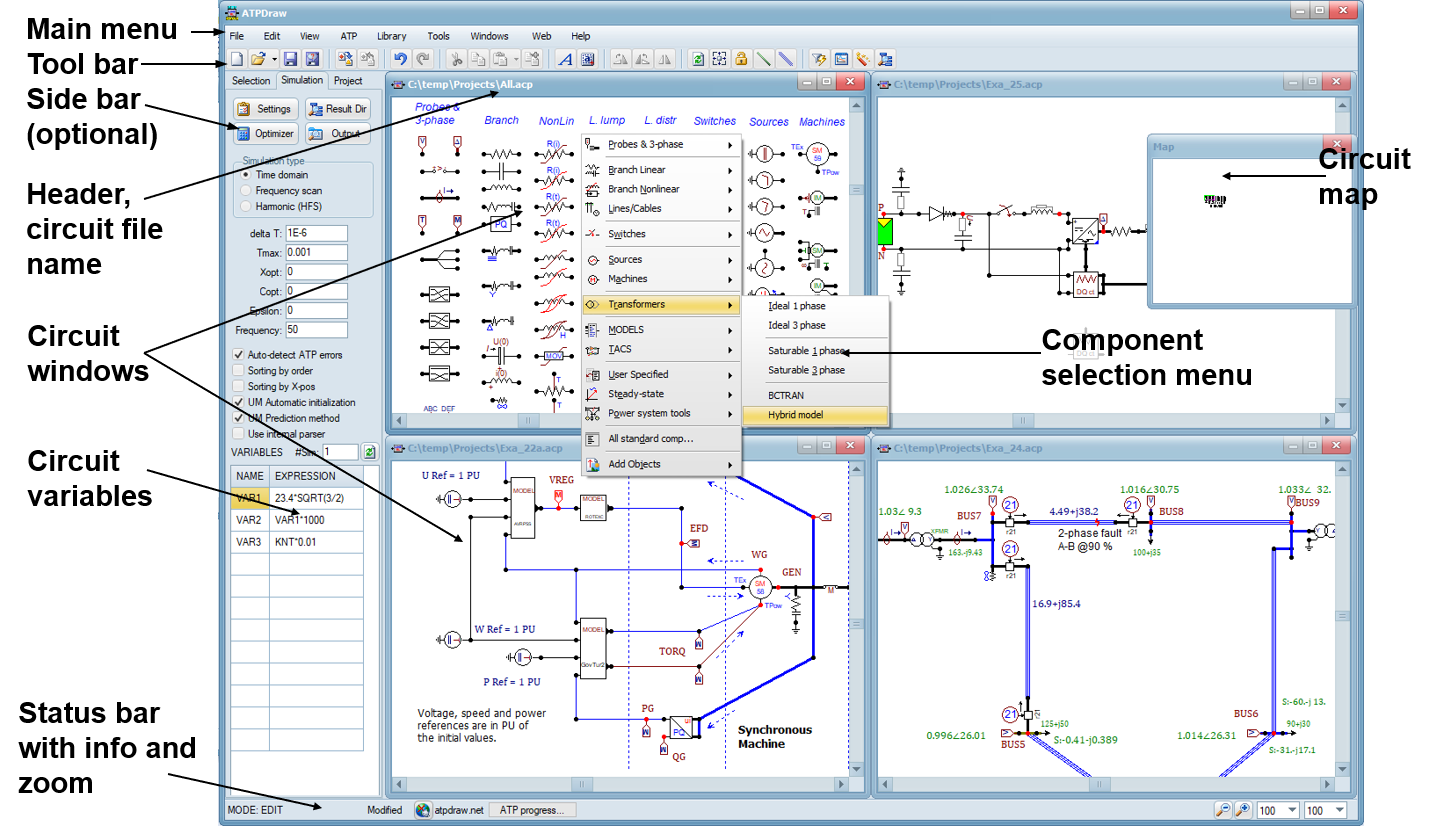Click vertical scrollbar of Exa_24.acp window
1452x826 pixels.
(x=1343, y=615)
